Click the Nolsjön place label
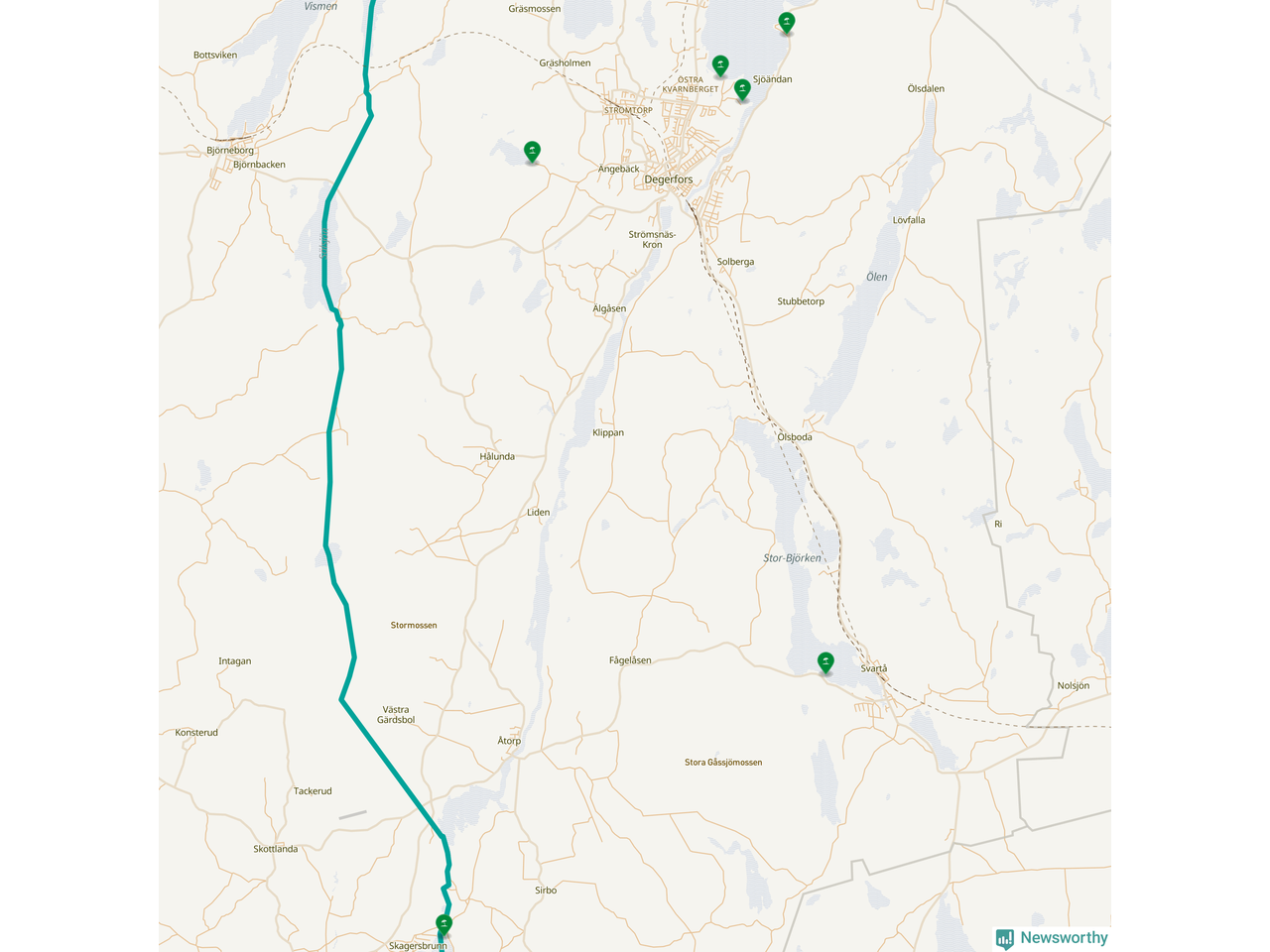Screen dimensions: 1270x952 click(1074, 686)
